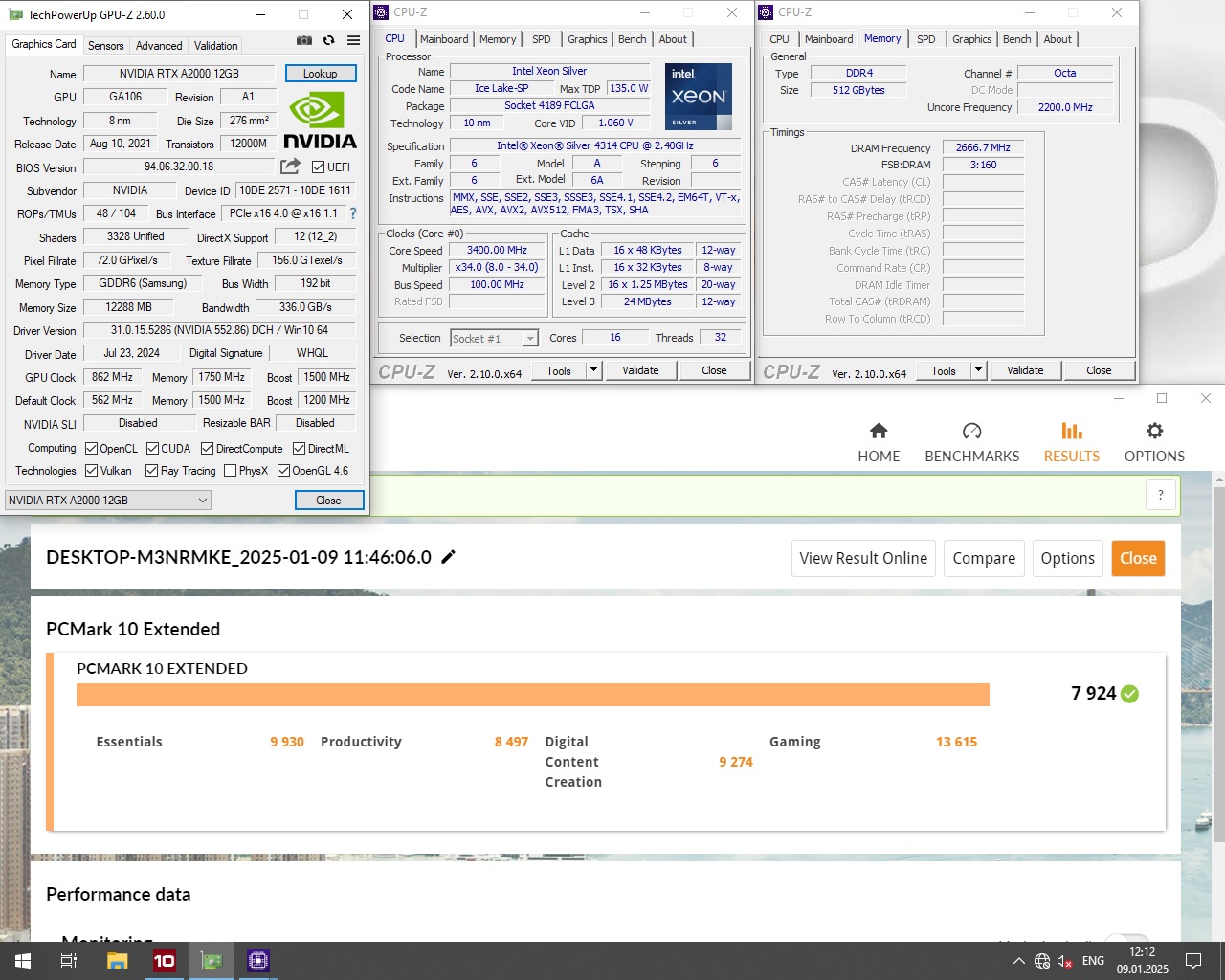Click the Compare button in PCMark
Viewport: 1225px width, 980px height.
point(984,558)
